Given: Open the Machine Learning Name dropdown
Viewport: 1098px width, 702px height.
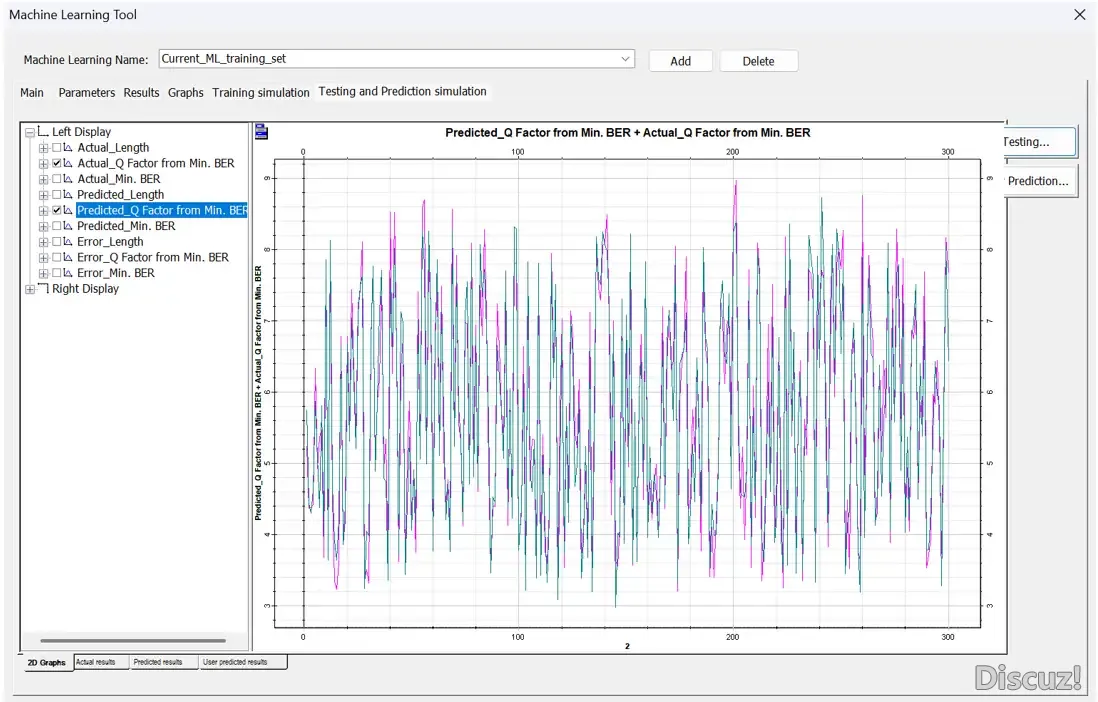Looking at the screenshot, I should (x=625, y=59).
